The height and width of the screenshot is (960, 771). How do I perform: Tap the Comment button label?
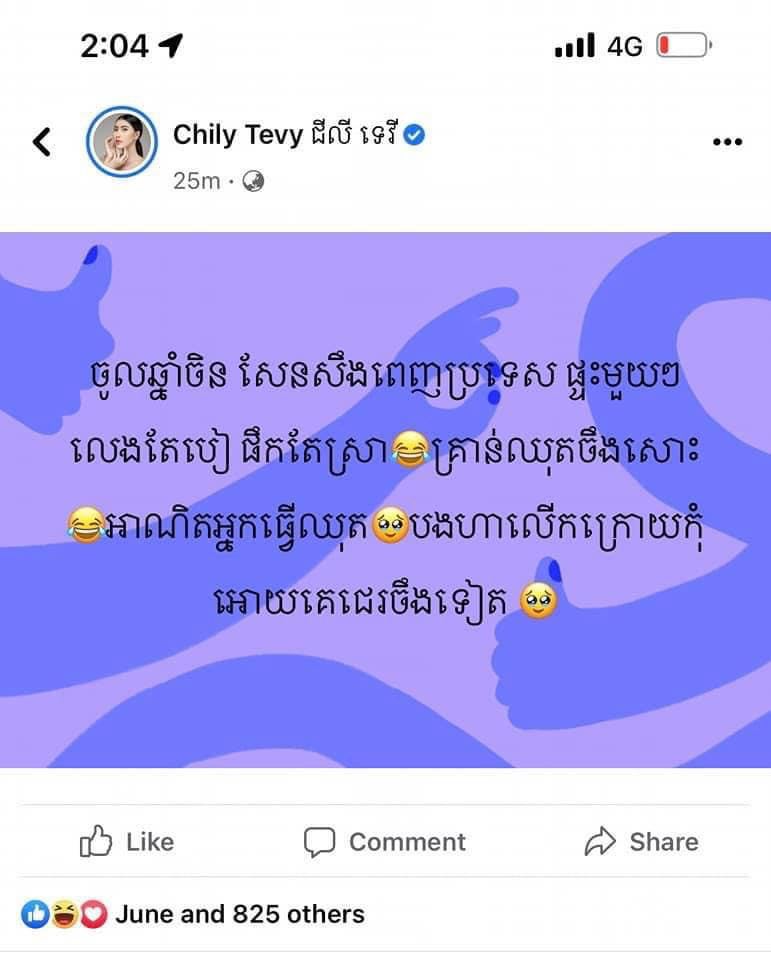click(407, 842)
